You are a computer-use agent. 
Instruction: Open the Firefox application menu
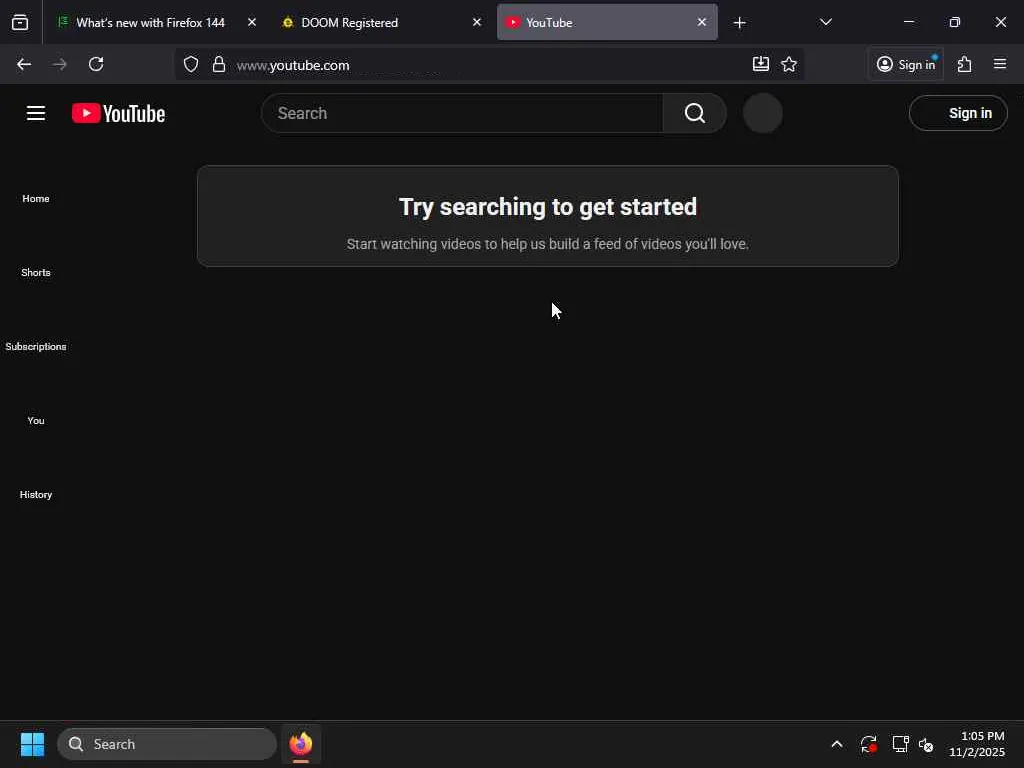click(x=1000, y=64)
